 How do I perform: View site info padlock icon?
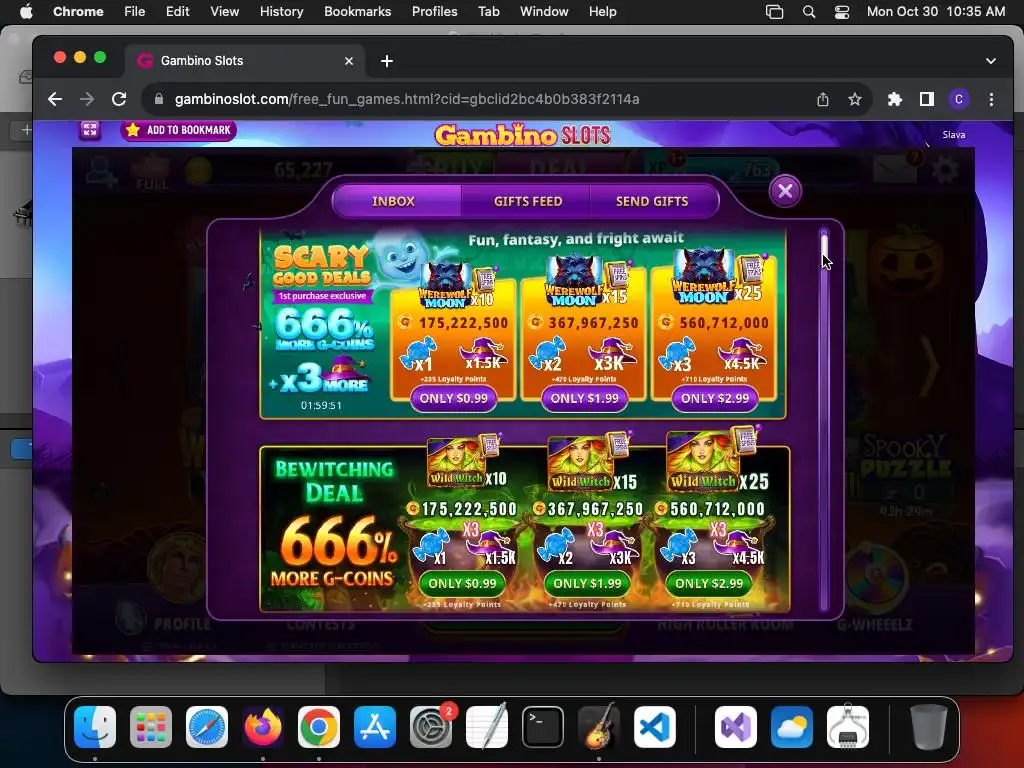158,99
